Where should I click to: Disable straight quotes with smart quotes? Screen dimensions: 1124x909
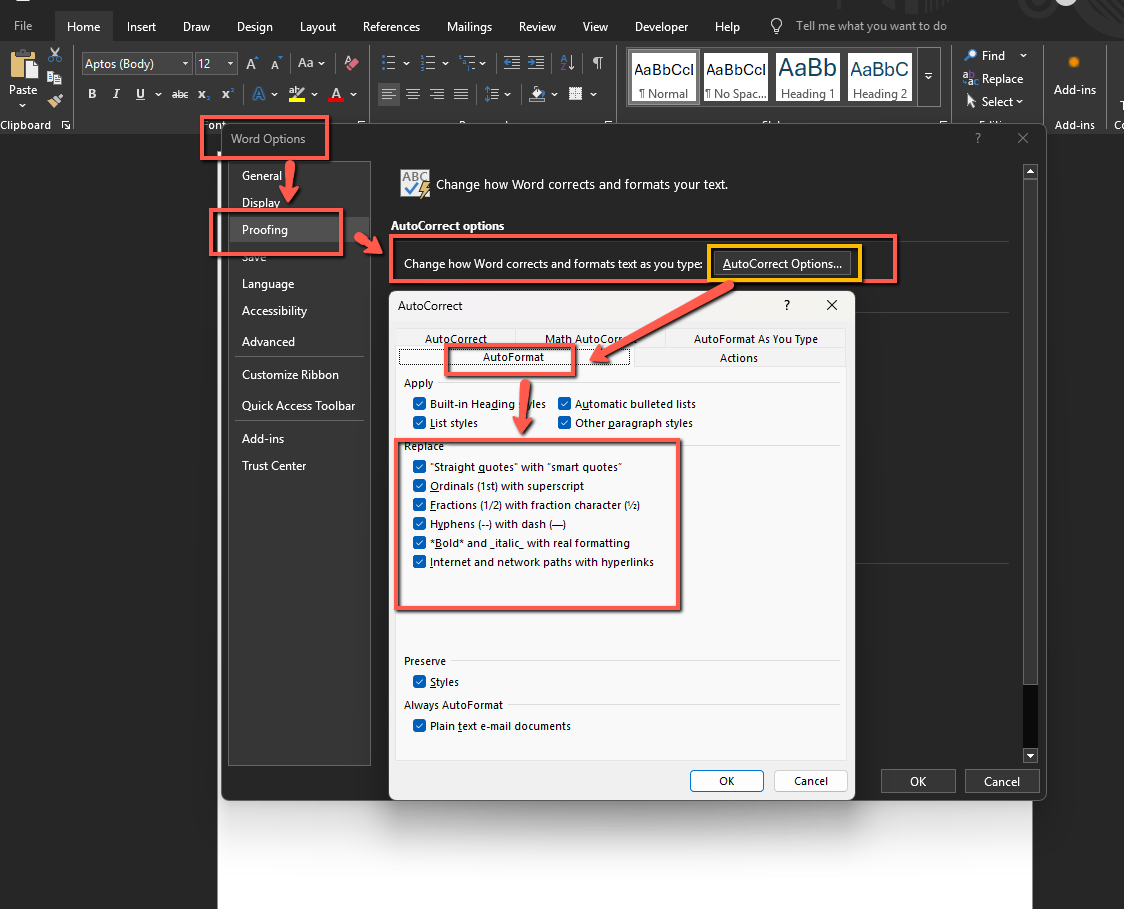pyautogui.click(x=419, y=467)
